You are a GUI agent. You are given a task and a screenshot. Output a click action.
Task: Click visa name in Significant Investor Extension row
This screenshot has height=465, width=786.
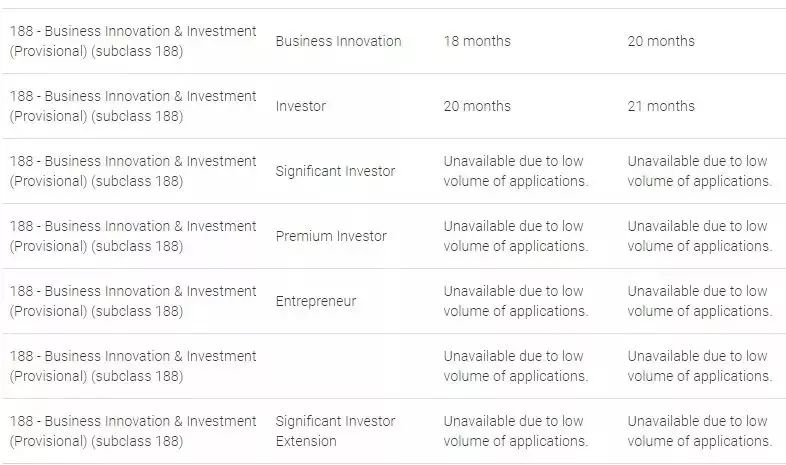133,431
